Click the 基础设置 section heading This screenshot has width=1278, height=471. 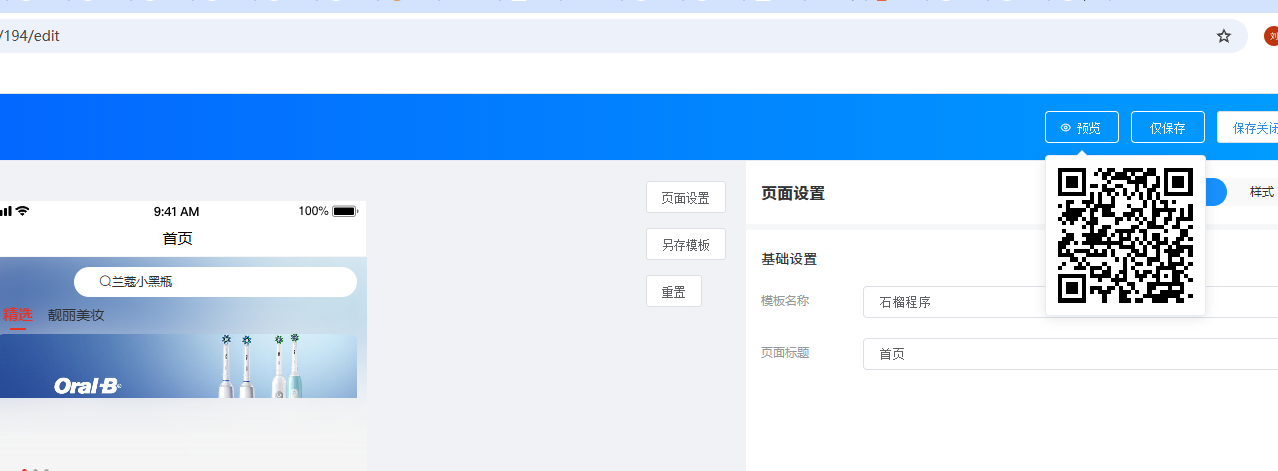[x=789, y=259]
